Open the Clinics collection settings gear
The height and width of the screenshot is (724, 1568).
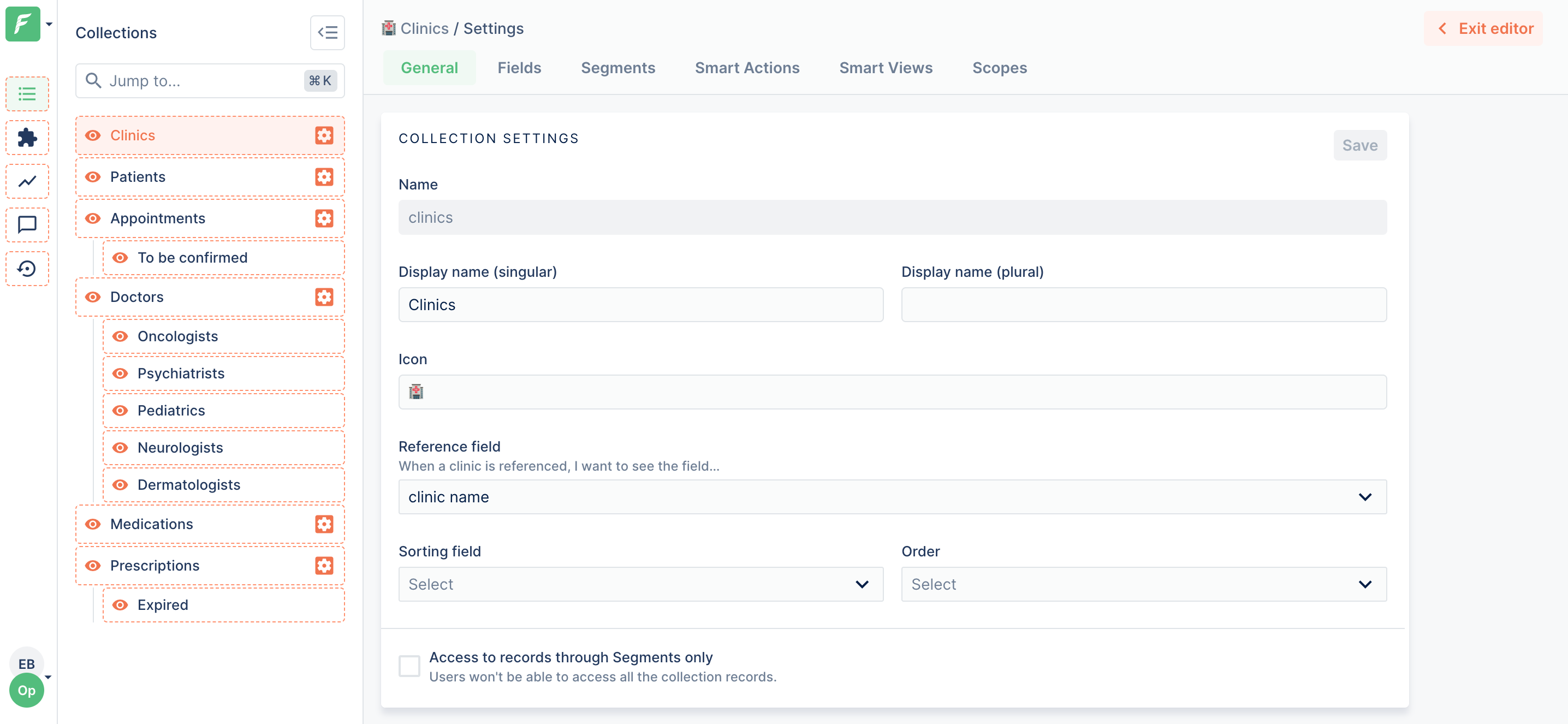click(x=324, y=135)
